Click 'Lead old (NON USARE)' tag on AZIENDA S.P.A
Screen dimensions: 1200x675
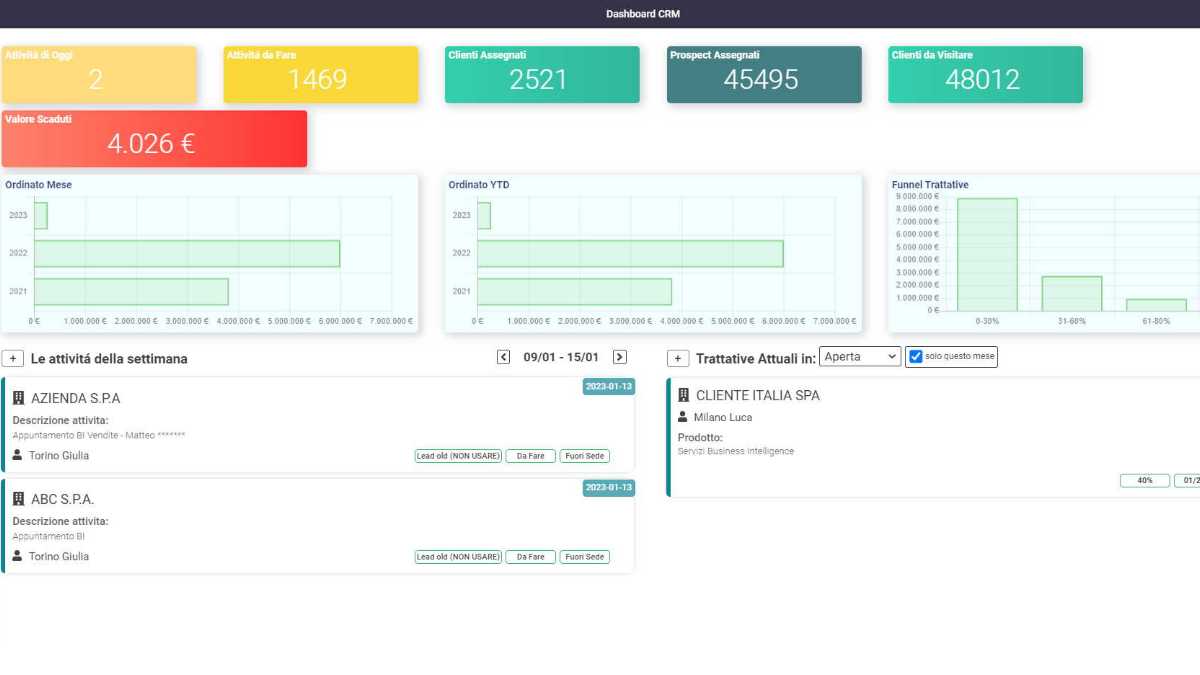(458, 456)
